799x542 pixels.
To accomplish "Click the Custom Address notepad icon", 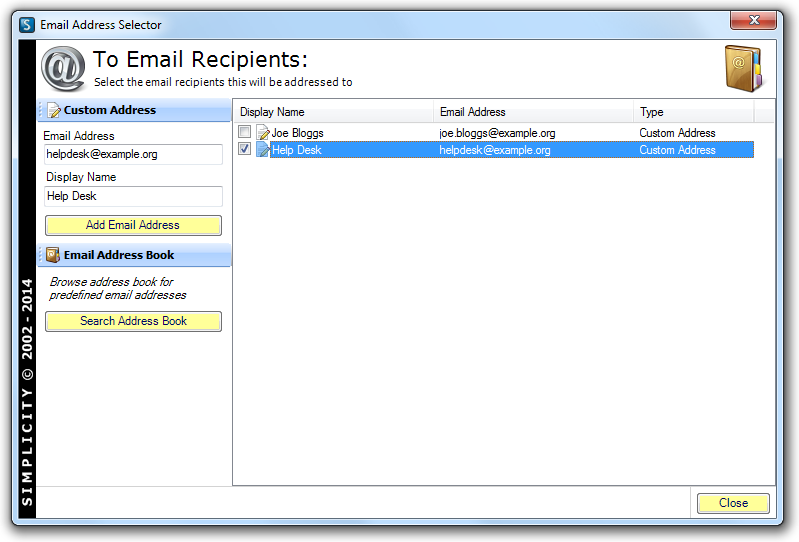I will (x=54, y=111).
